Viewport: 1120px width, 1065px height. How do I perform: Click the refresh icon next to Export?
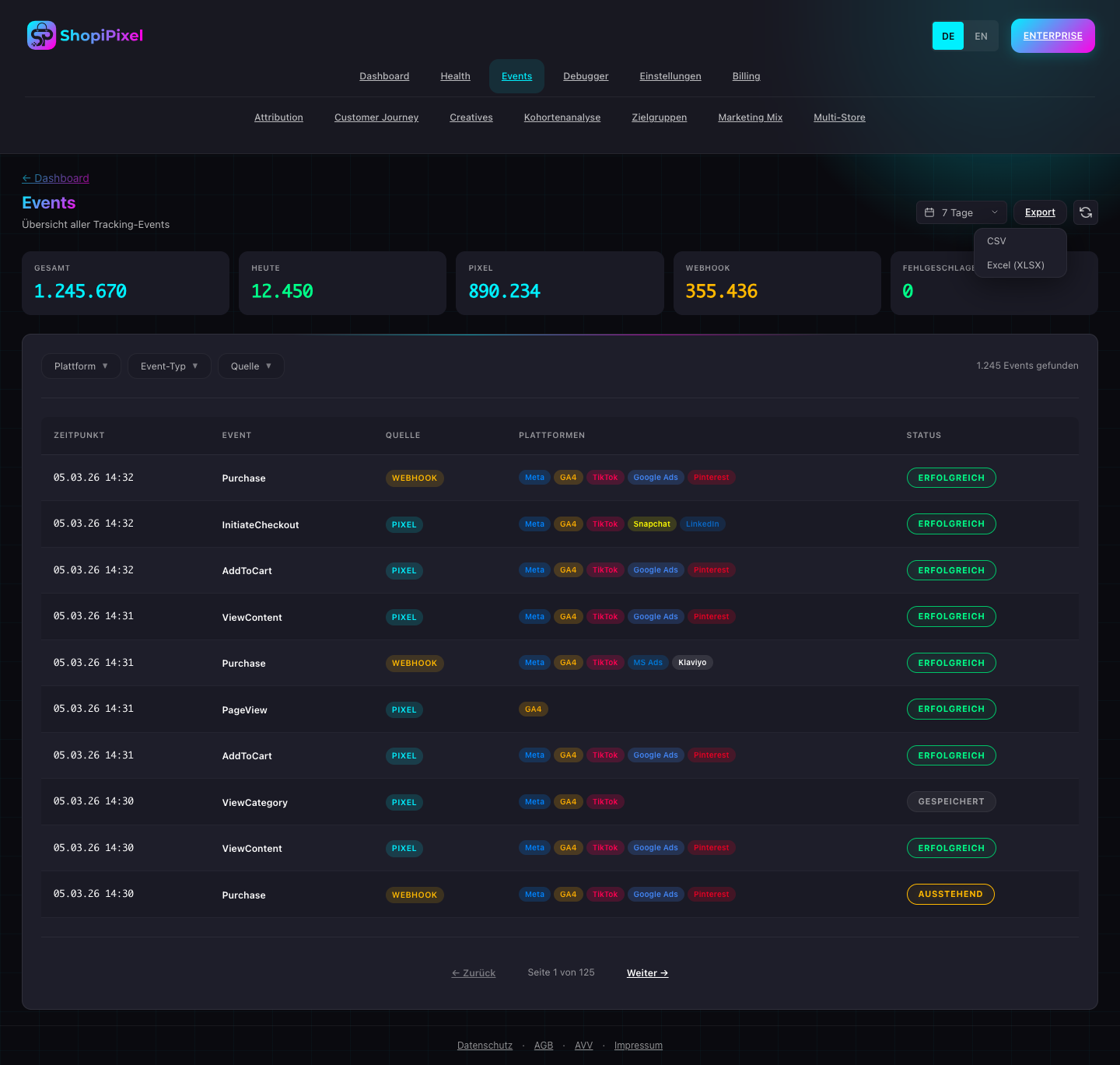(x=1086, y=212)
